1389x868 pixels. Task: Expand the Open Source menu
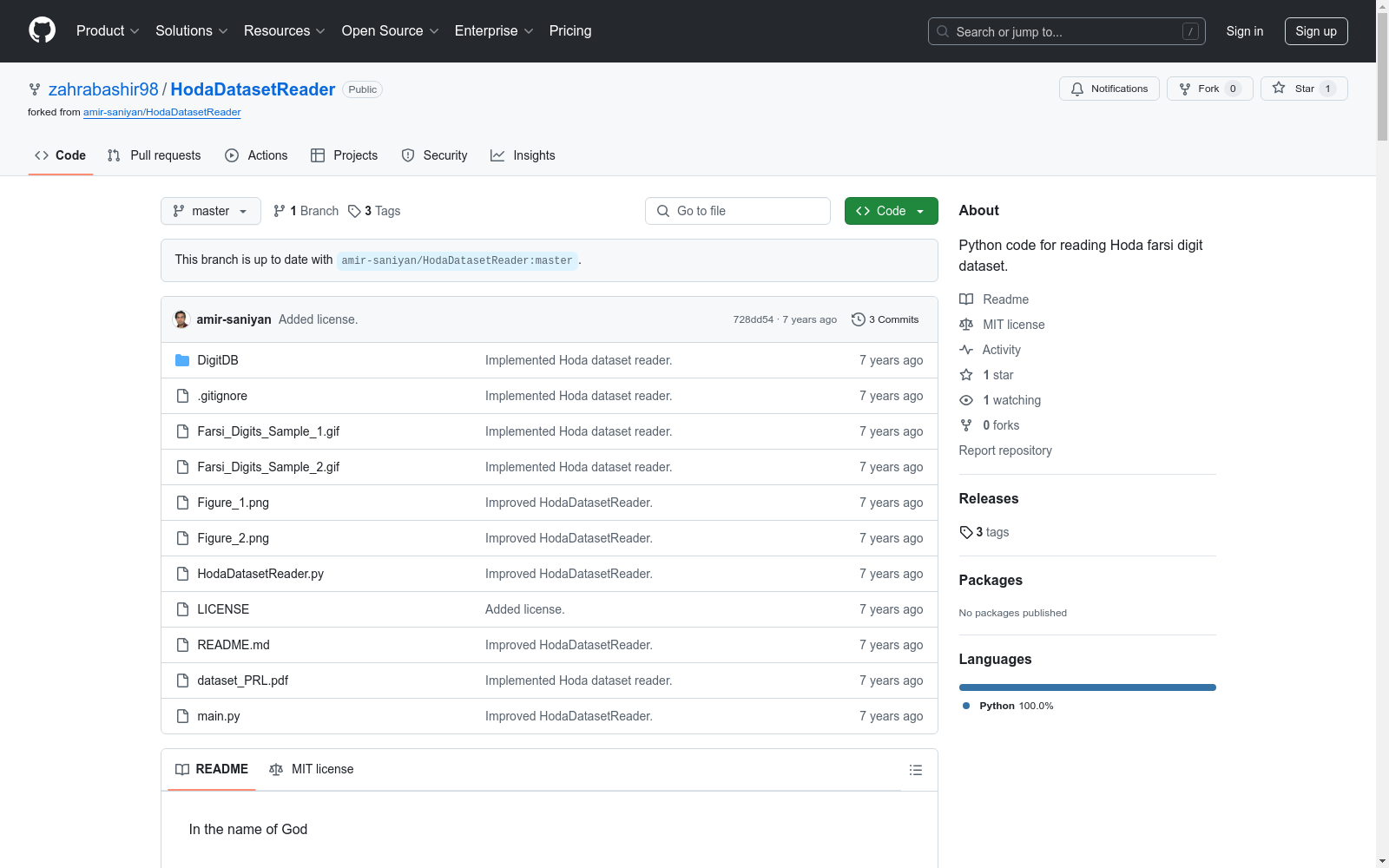coord(391,31)
